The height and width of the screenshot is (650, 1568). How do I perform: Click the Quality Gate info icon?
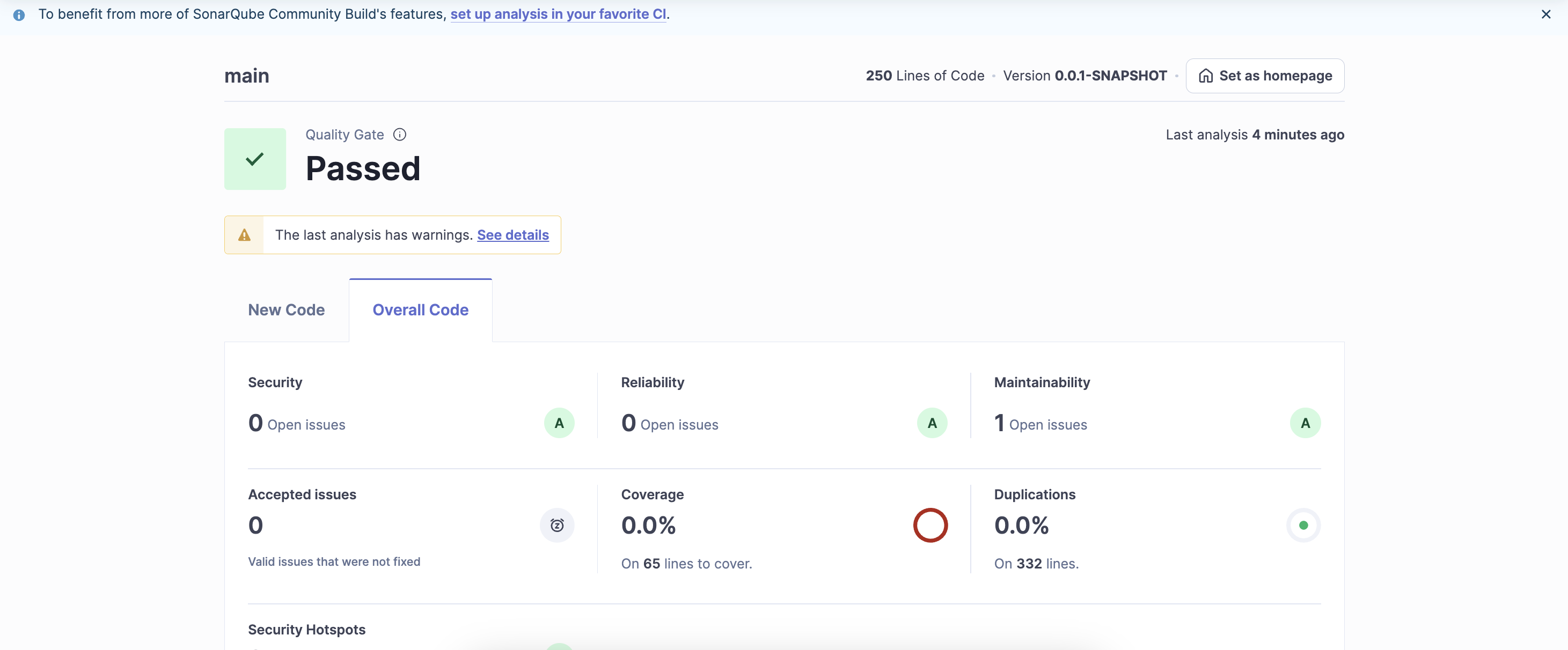[399, 135]
